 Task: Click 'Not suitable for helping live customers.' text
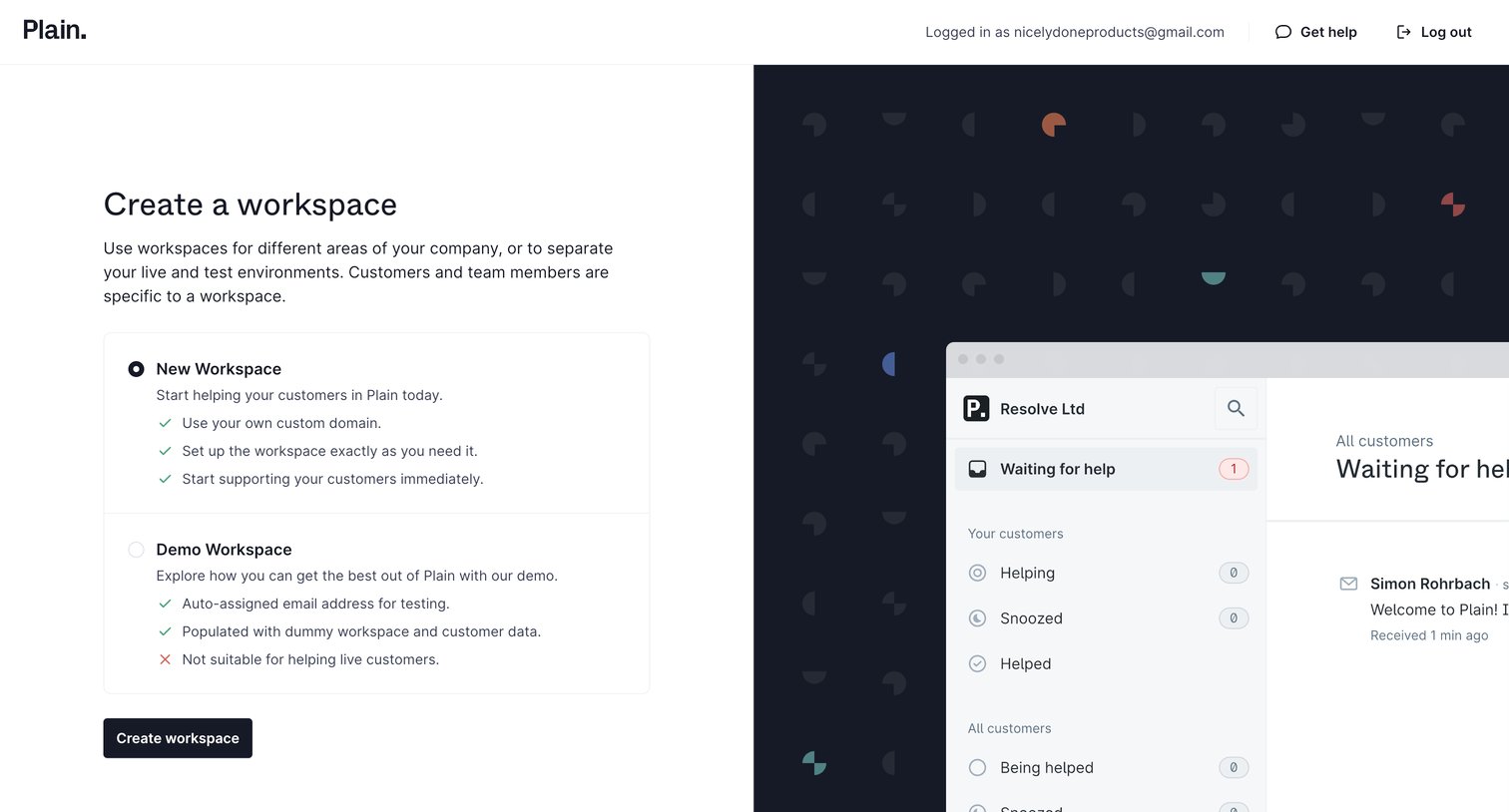pyautogui.click(x=310, y=659)
